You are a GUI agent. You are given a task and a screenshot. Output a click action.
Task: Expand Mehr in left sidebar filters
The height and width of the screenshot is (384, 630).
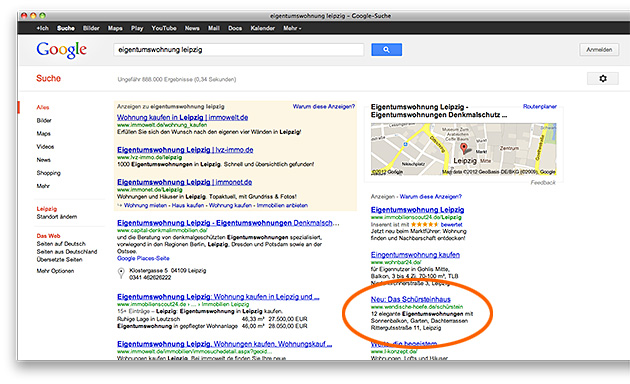tap(43, 186)
